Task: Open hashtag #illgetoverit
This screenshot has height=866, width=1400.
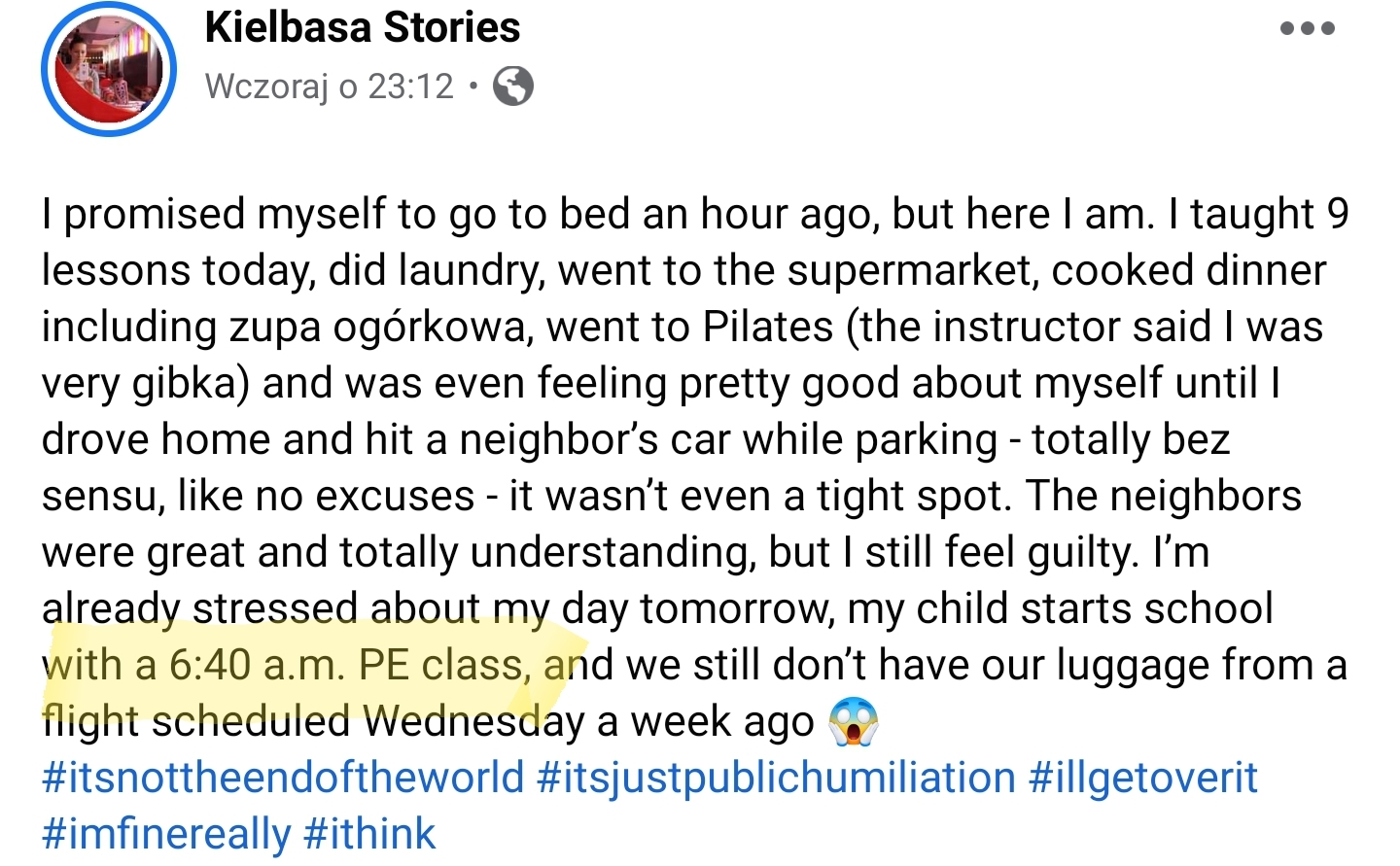Action: 1143,778
